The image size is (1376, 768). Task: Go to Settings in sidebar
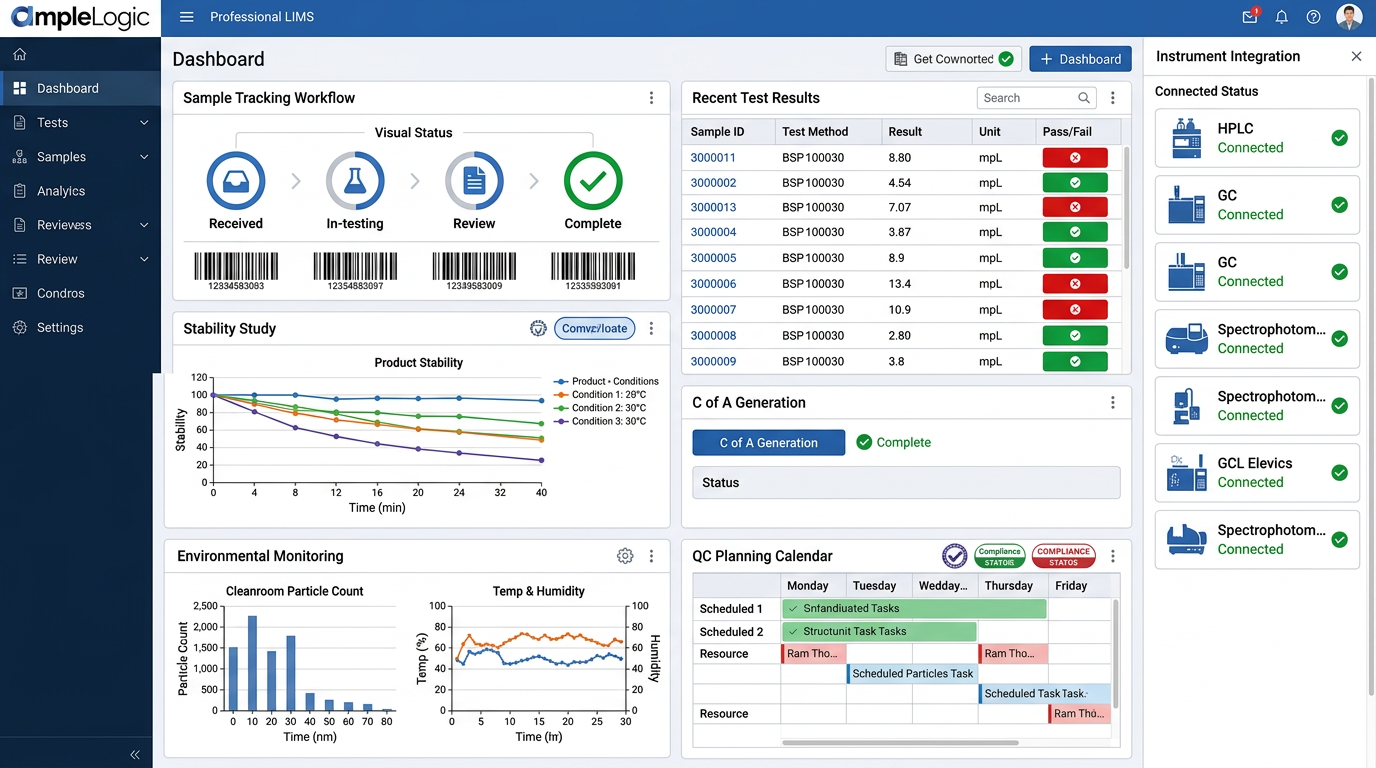tap(60, 327)
